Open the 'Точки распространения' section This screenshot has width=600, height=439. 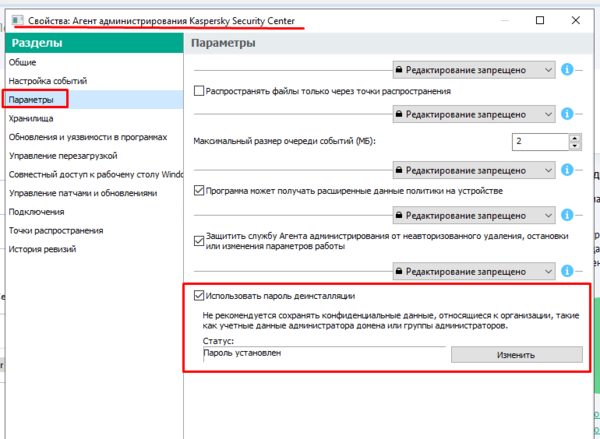point(94,231)
